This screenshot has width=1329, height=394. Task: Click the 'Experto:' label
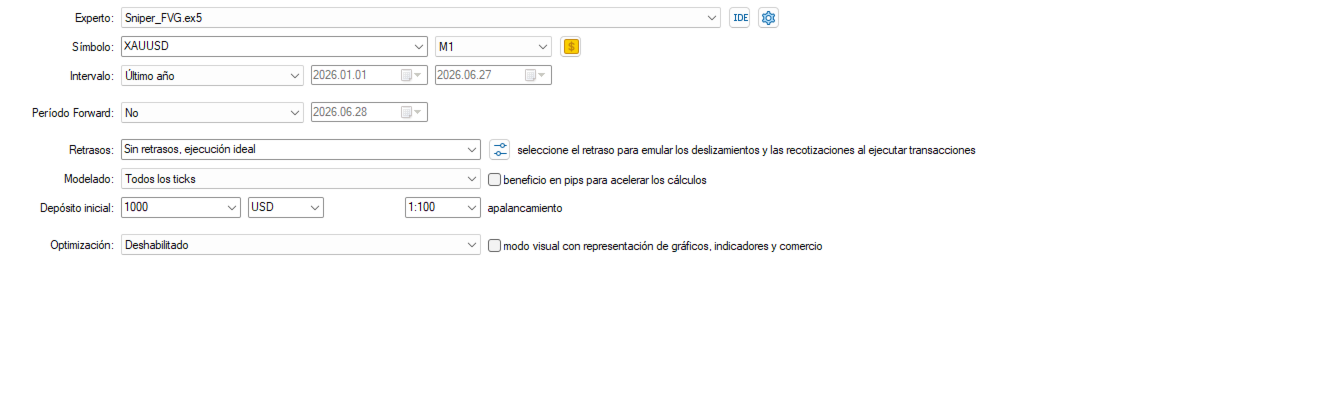[94, 18]
